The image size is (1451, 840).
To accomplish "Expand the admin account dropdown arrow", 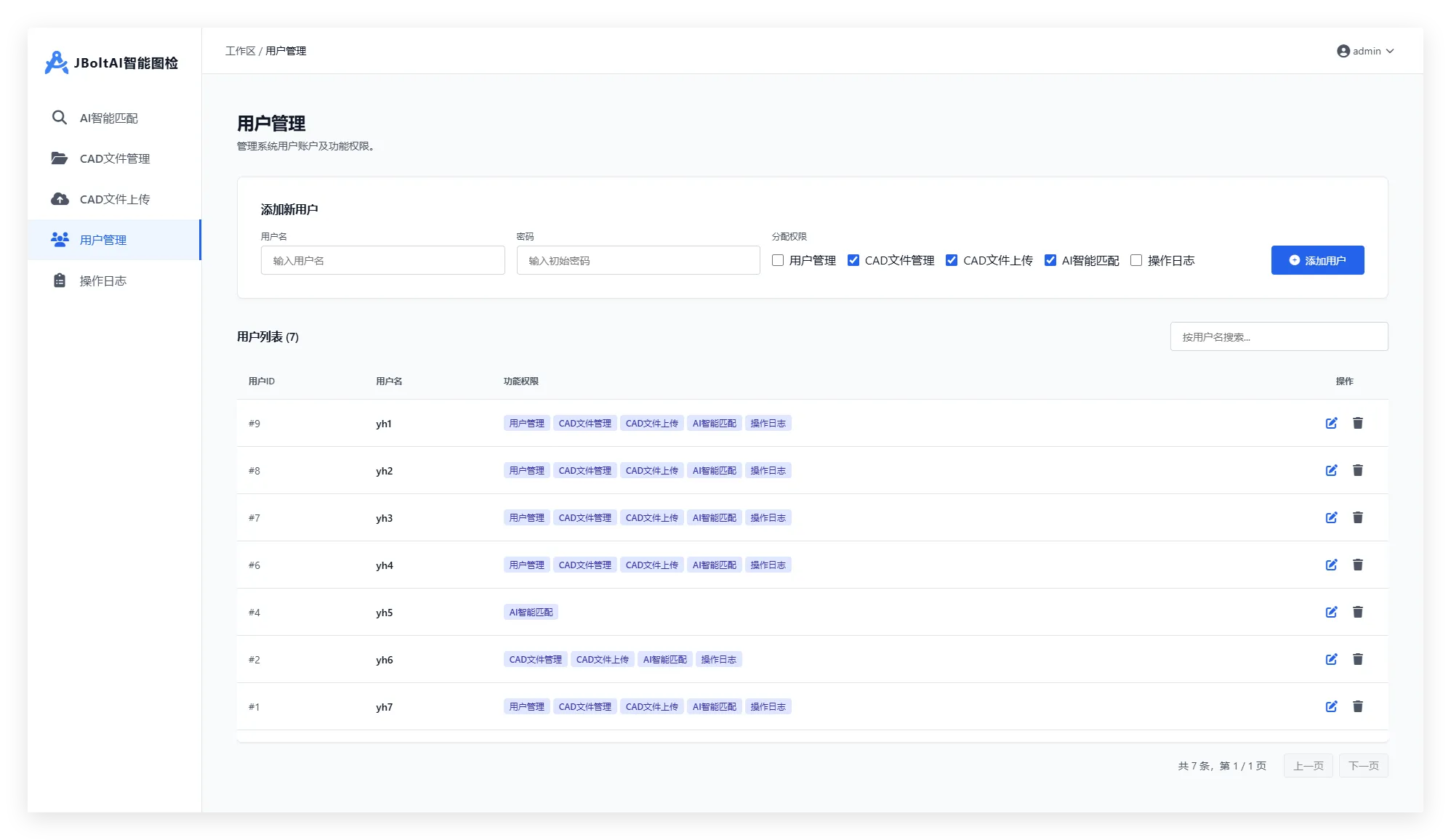I will (x=1390, y=51).
